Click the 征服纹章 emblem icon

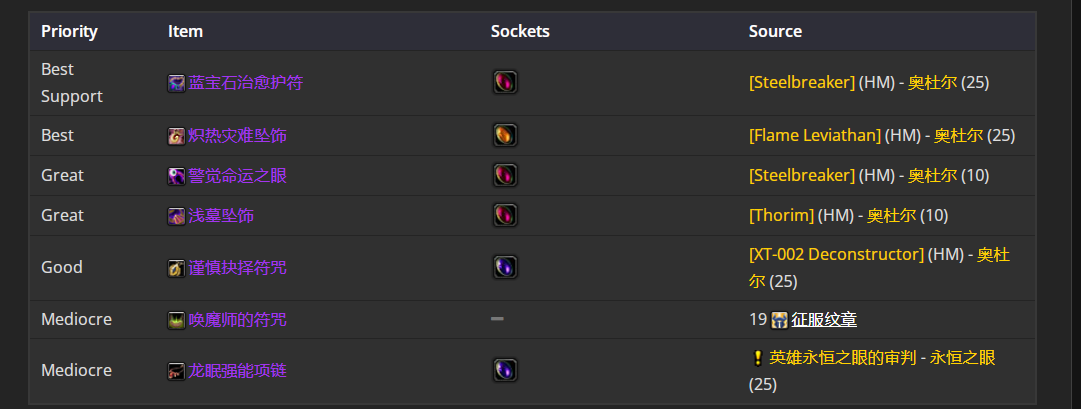780,320
